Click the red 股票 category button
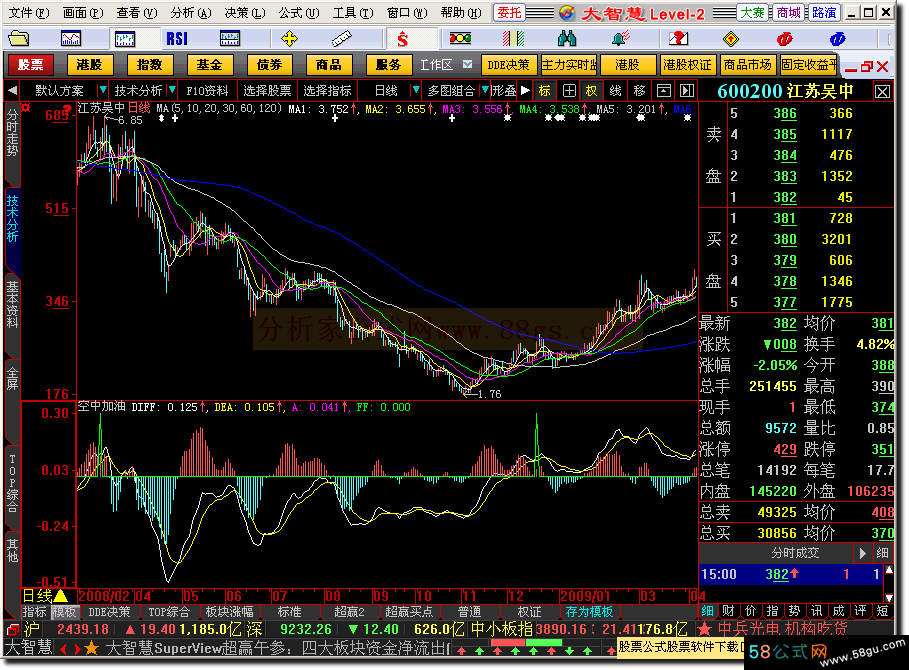Image resolution: width=909 pixels, height=670 pixels. (30, 65)
